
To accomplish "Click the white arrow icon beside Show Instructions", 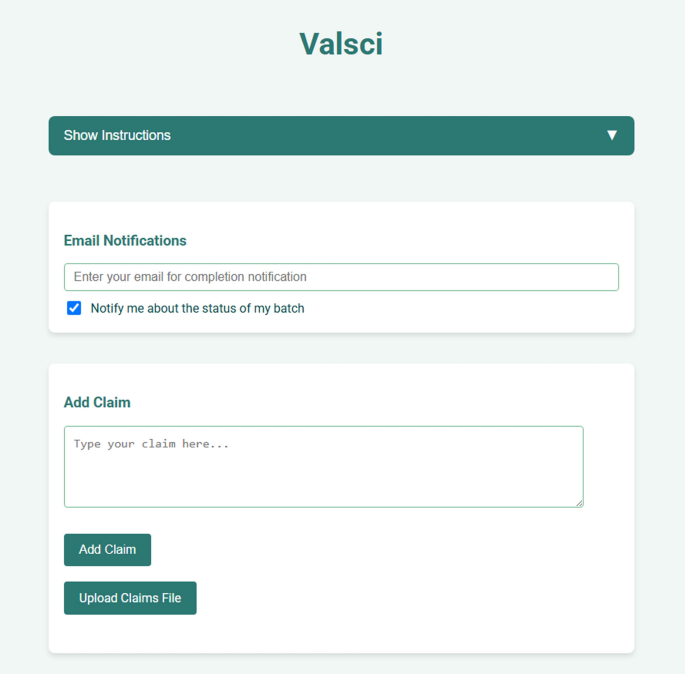I will (x=612, y=135).
